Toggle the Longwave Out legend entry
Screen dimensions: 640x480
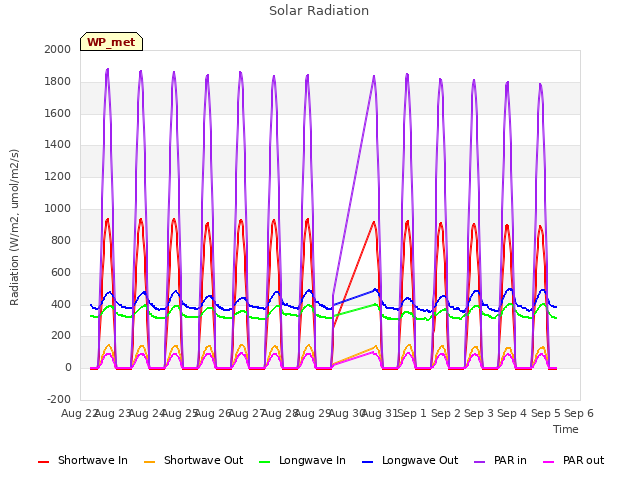(x=410, y=460)
